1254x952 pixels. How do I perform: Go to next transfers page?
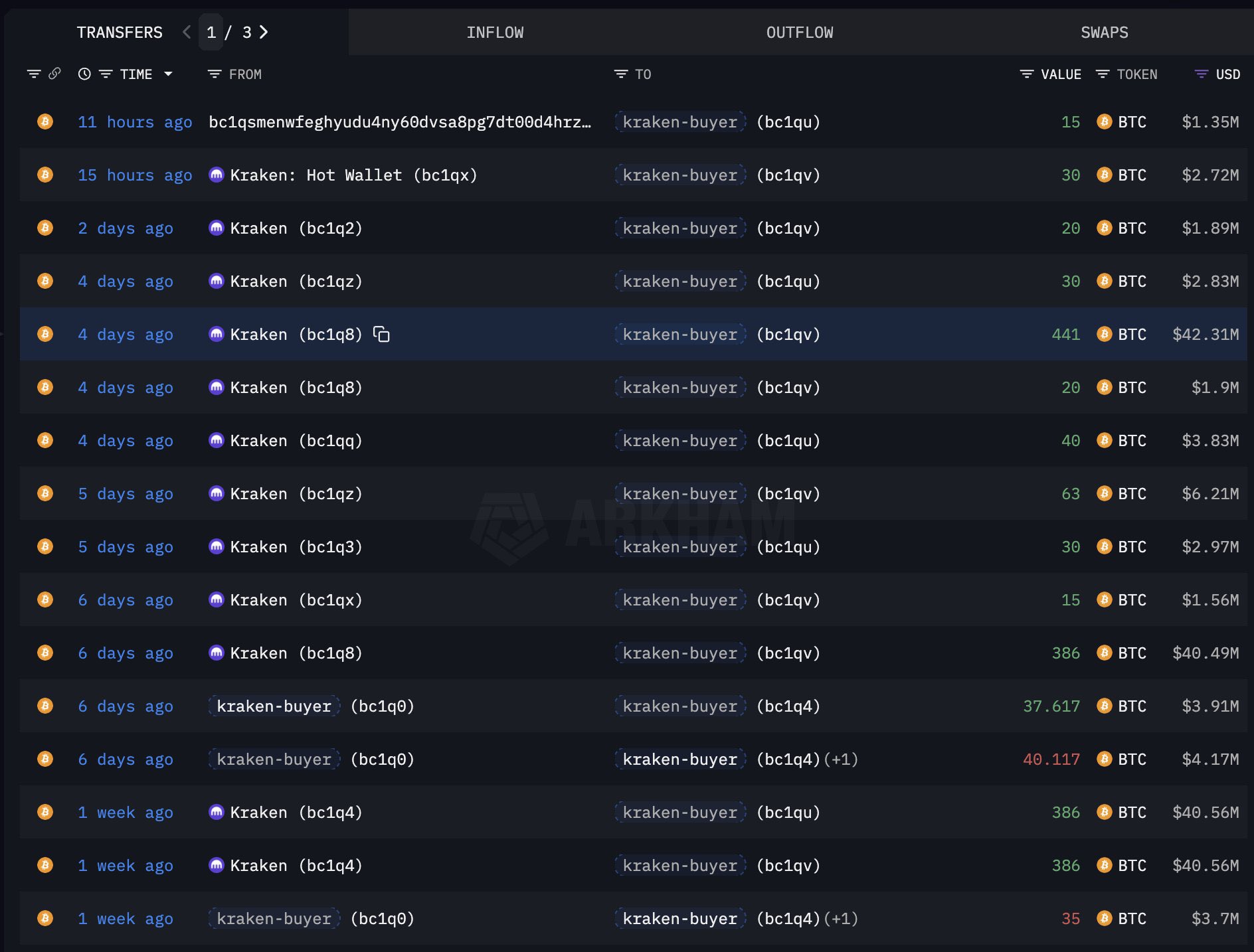[x=264, y=32]
